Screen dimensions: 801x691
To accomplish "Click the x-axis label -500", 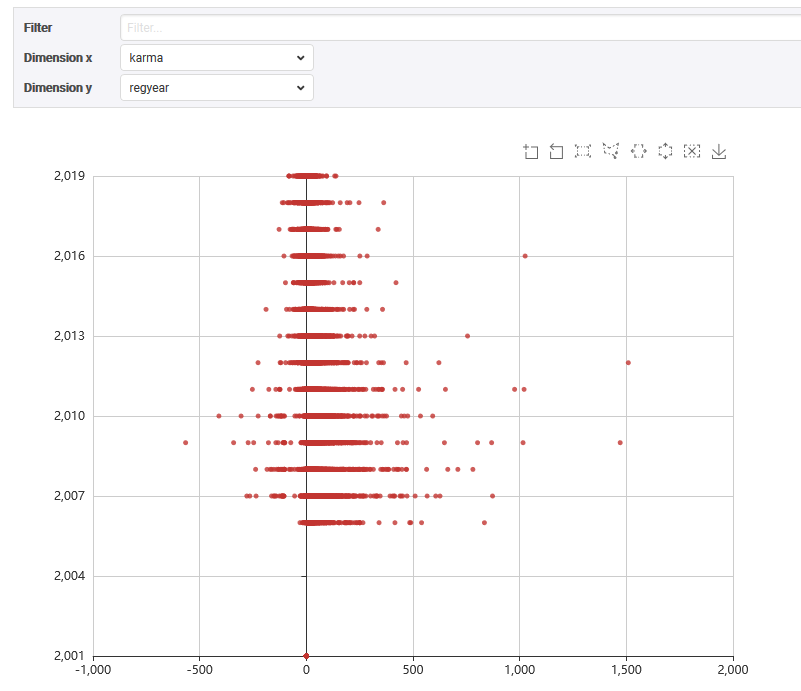I will tap(199, 670).
